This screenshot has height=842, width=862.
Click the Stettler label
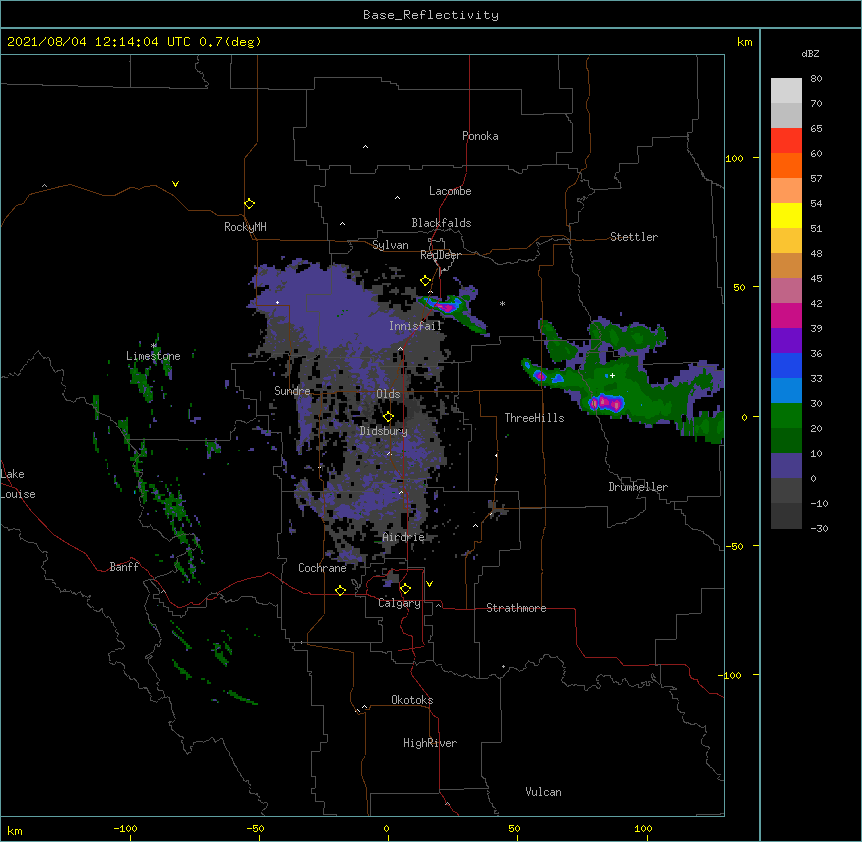pos(634,237)
